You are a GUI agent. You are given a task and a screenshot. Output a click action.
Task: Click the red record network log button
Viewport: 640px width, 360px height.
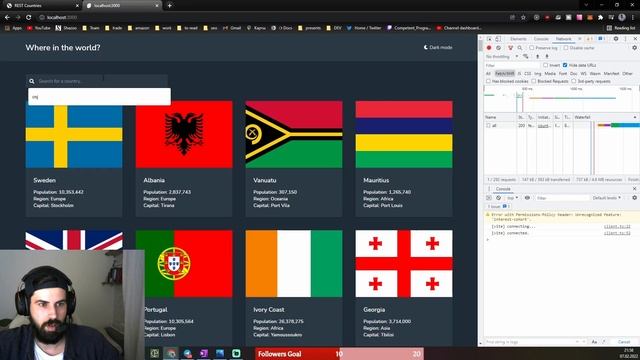pos(489,48)
